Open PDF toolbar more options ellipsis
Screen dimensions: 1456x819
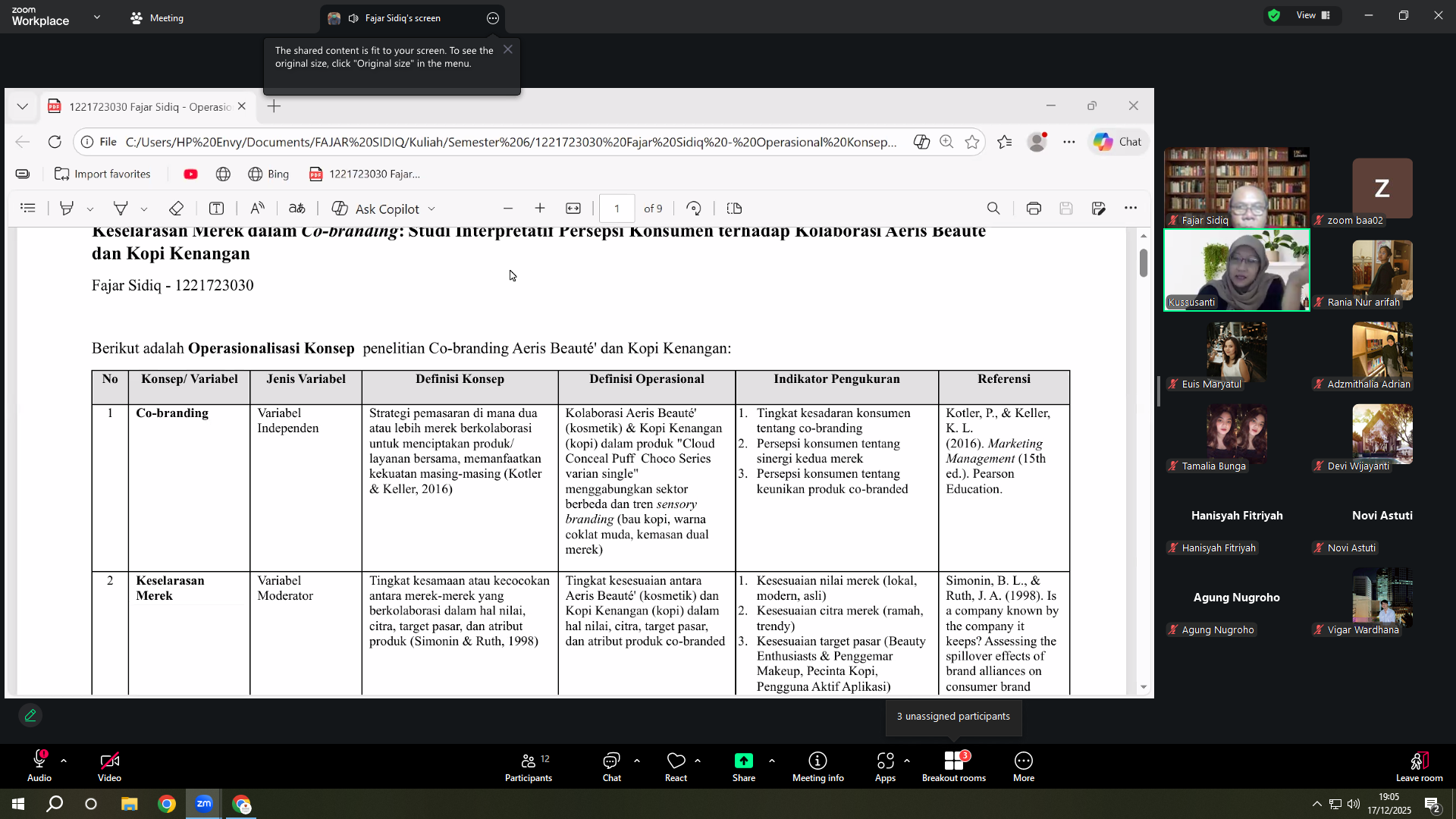click(x=1131, y=209)
